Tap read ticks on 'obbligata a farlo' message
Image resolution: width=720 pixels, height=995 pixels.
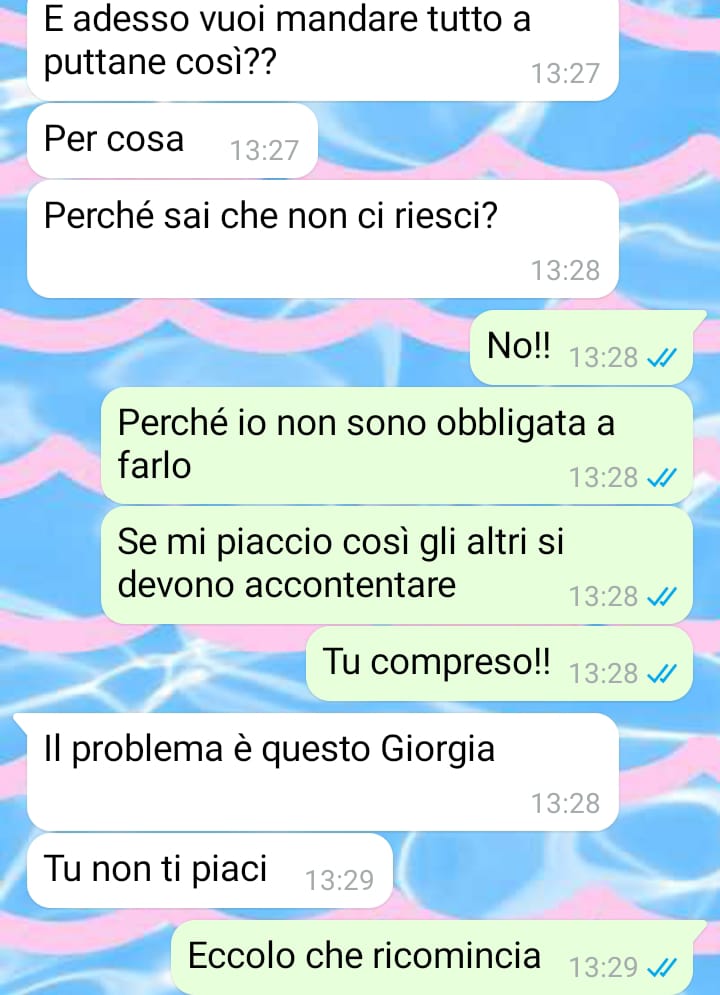click(662, 478)
